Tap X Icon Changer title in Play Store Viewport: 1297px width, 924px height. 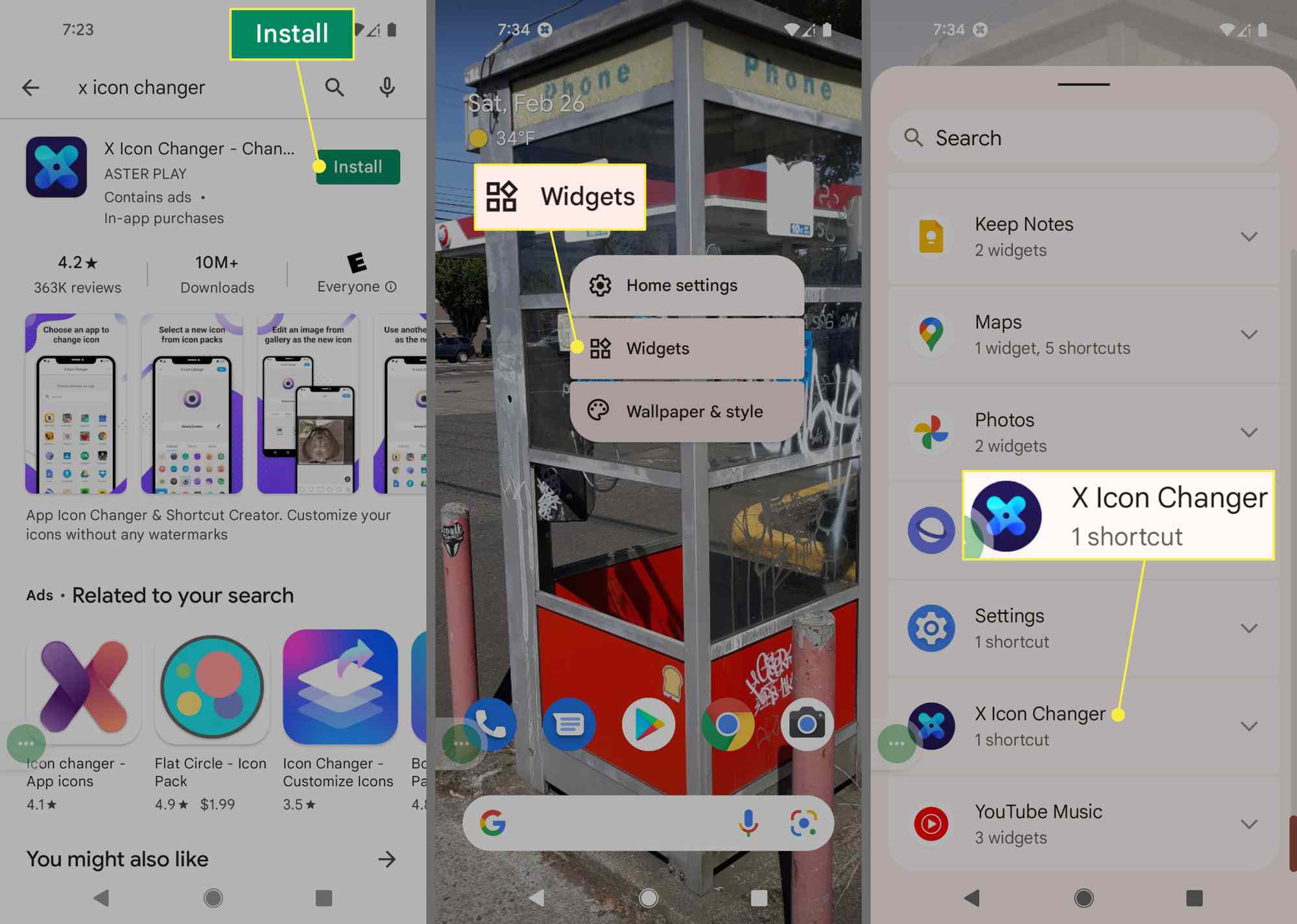click(199, 148)
